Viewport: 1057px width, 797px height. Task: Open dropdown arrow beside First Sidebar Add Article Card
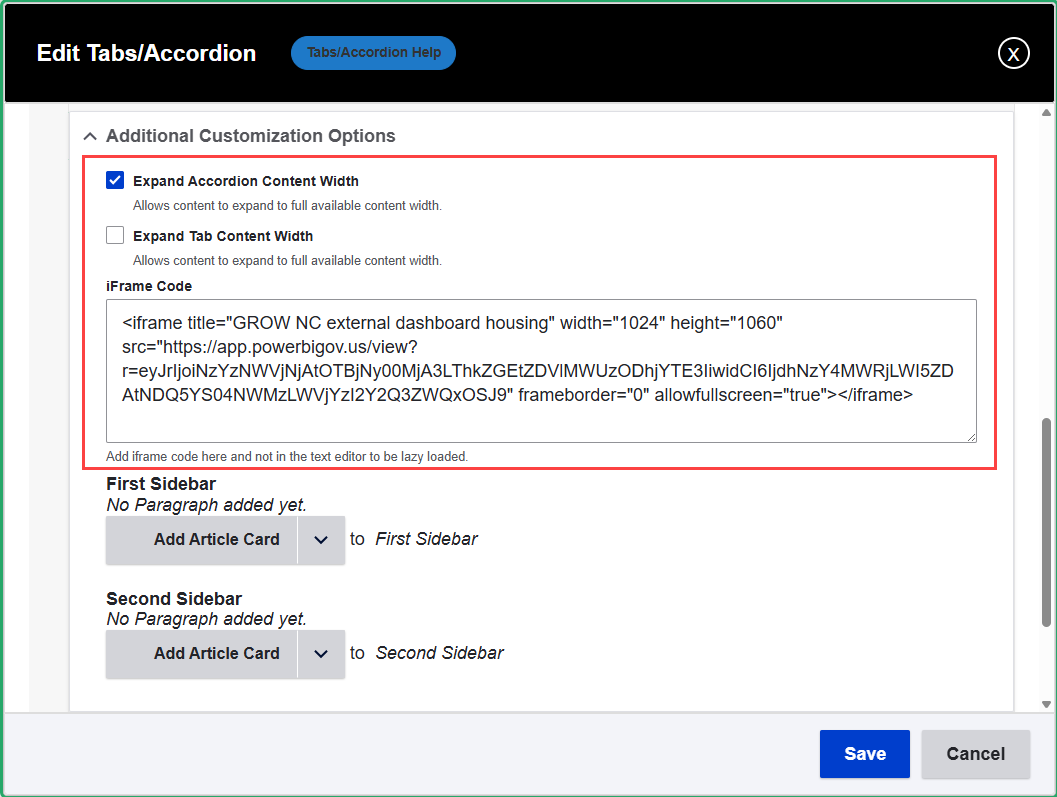321,539
